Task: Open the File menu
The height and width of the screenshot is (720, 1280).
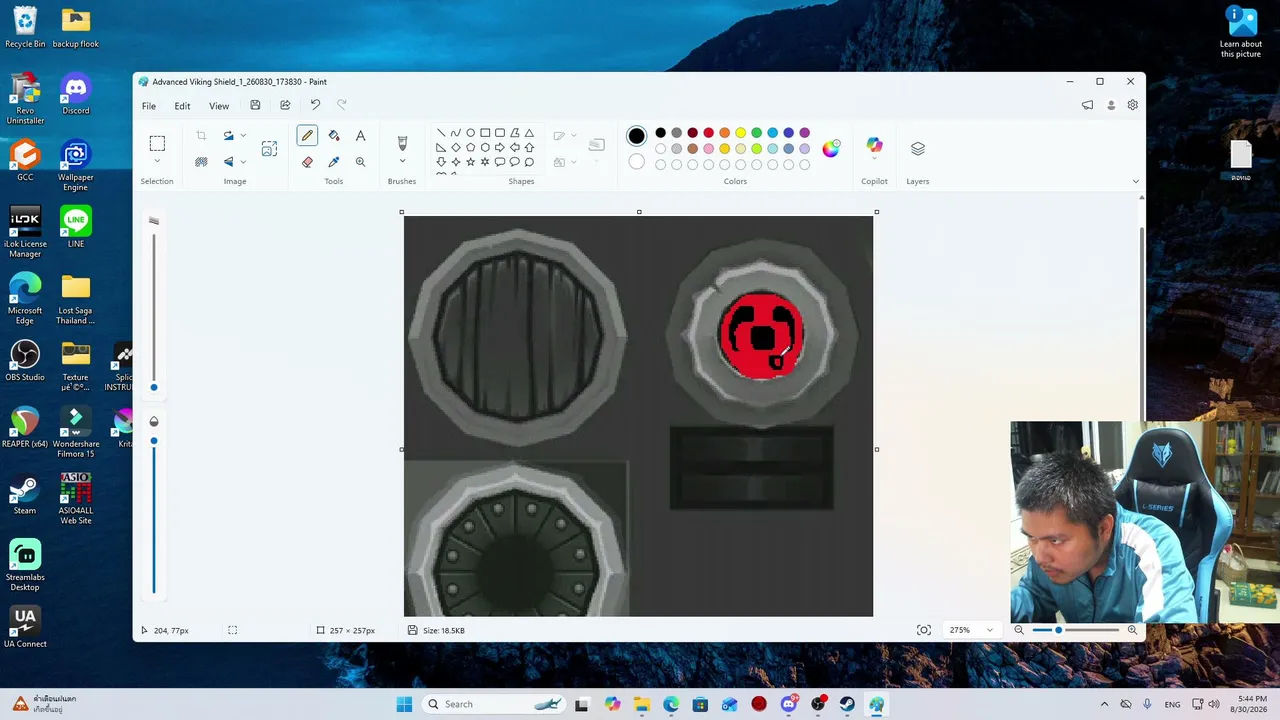Action: click(149, 106)
